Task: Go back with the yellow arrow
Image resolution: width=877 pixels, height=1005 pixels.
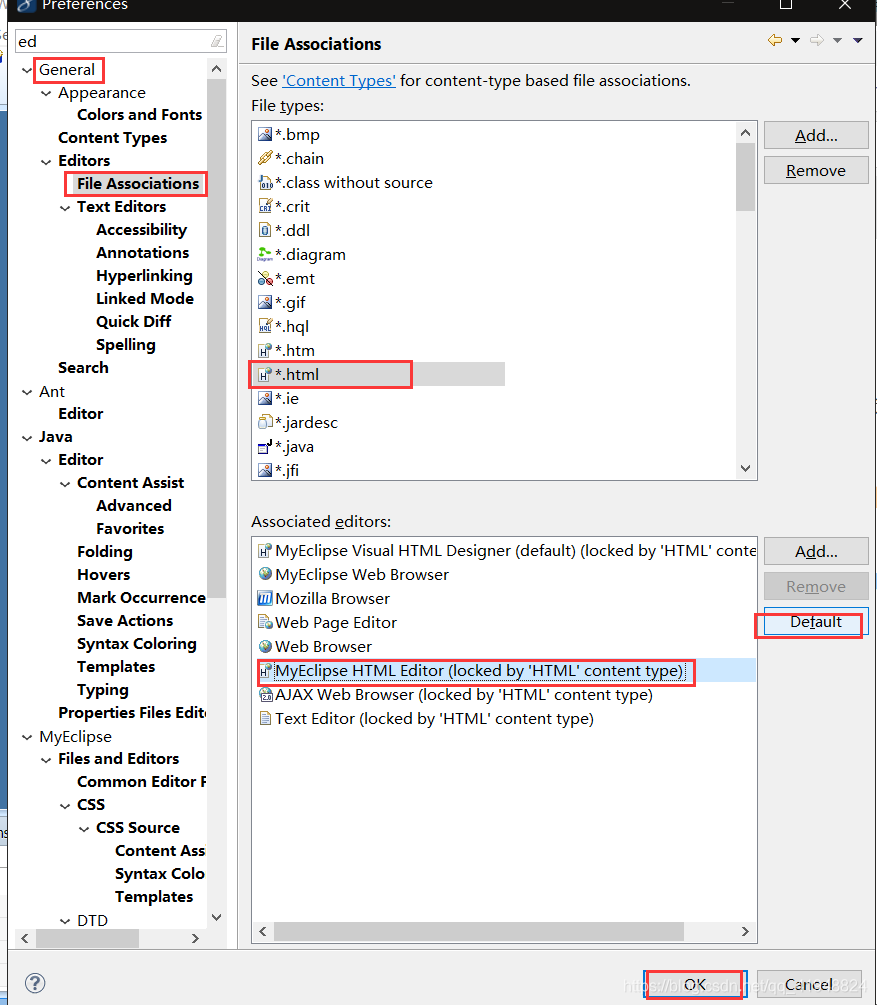Action: [775, 40]
